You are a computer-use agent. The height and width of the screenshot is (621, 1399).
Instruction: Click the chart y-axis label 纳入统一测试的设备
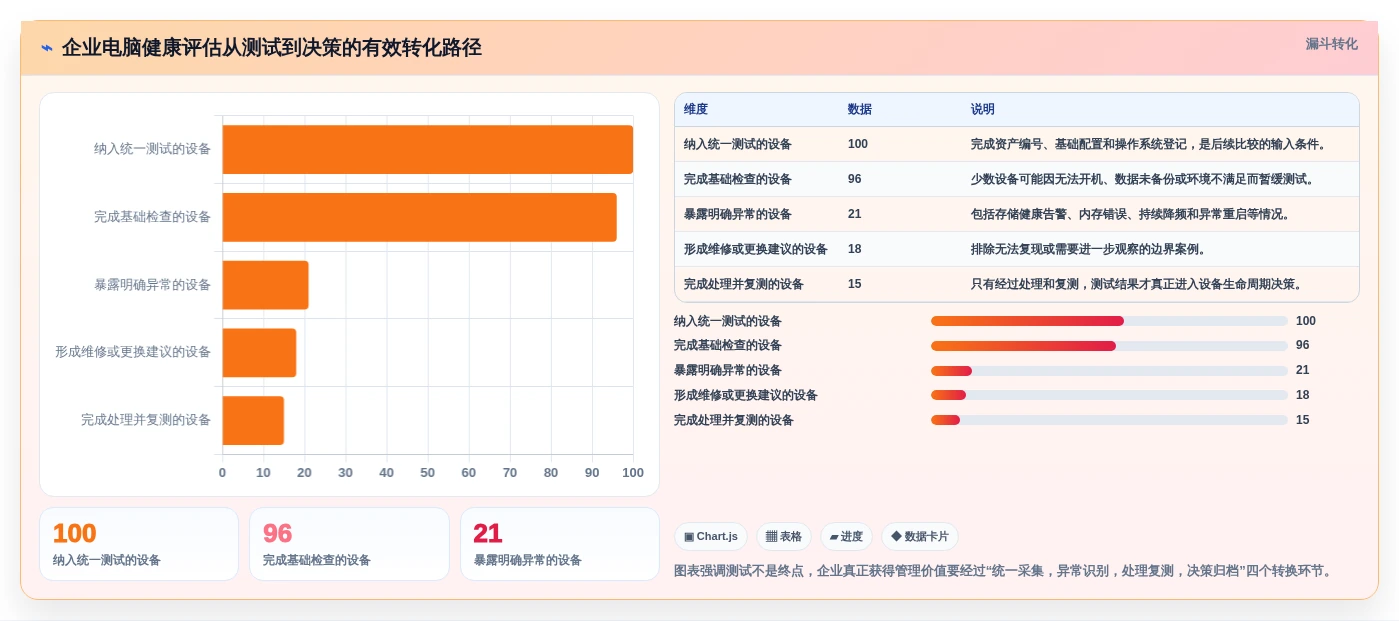pos(153,149)
